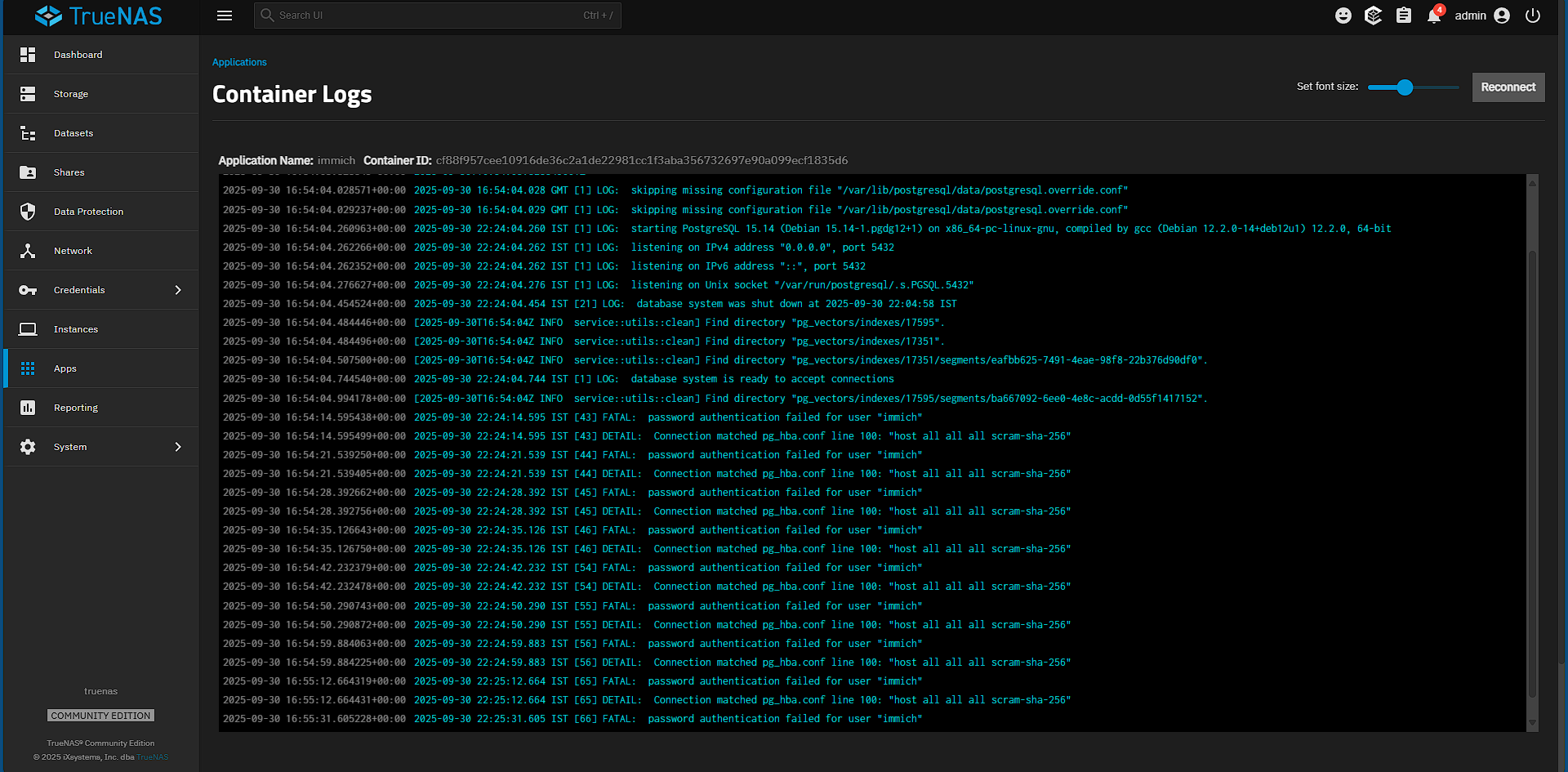
Task: Go to the Datasets page
Action: (73, 133)
